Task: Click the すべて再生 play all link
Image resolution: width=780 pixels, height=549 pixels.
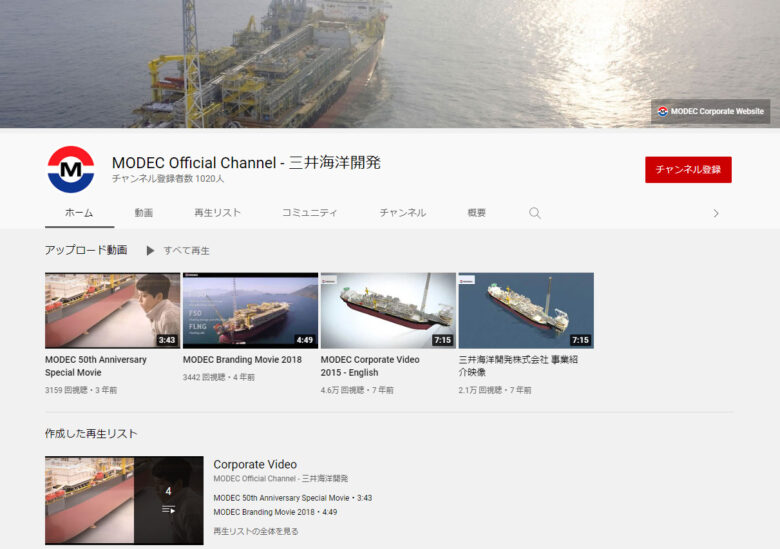Action: pyautogui.click(x=187, y=251)
